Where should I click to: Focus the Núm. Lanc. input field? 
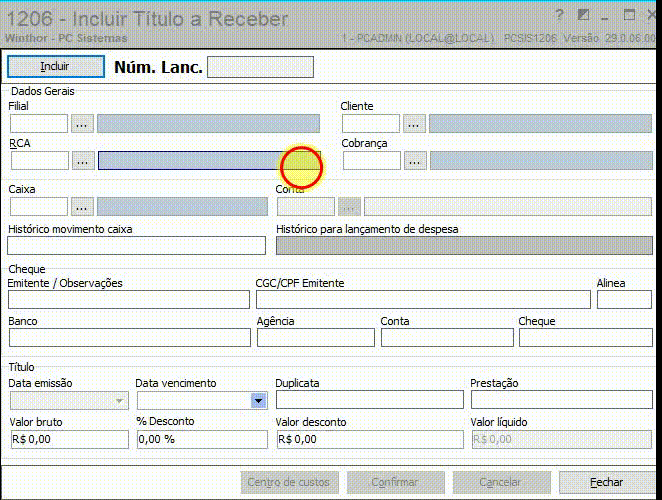pyautogui.click(x=260, y=67)
